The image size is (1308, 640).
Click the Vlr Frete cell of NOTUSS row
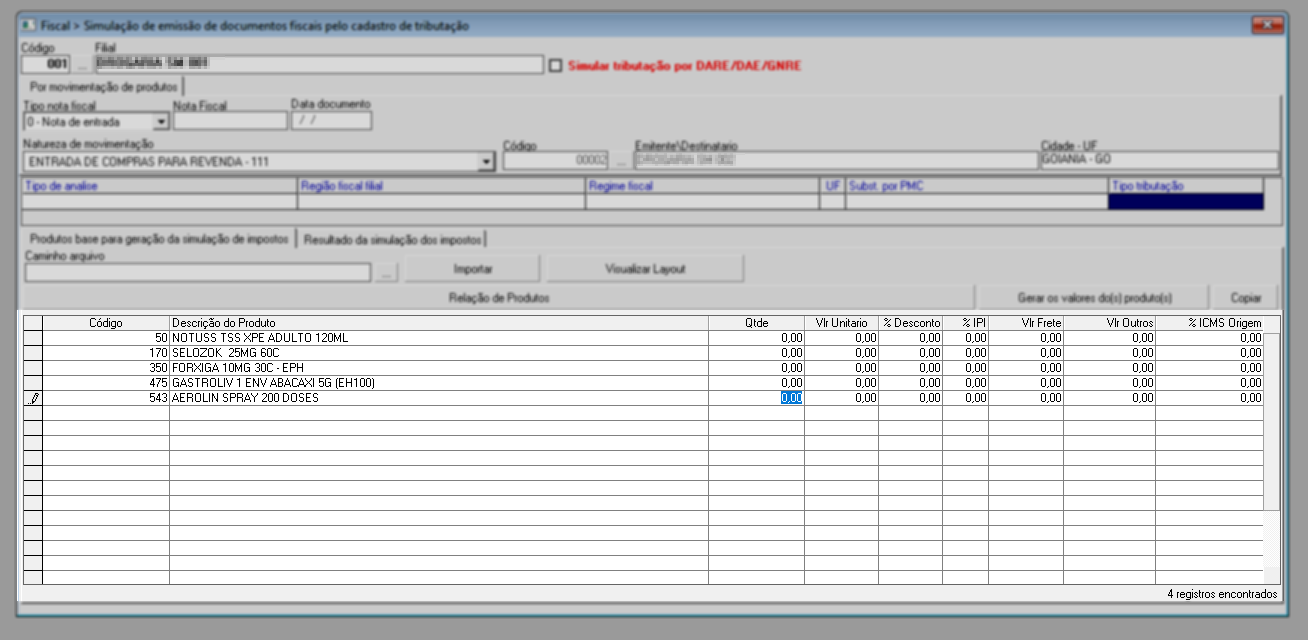click(x=1025, y=338)
